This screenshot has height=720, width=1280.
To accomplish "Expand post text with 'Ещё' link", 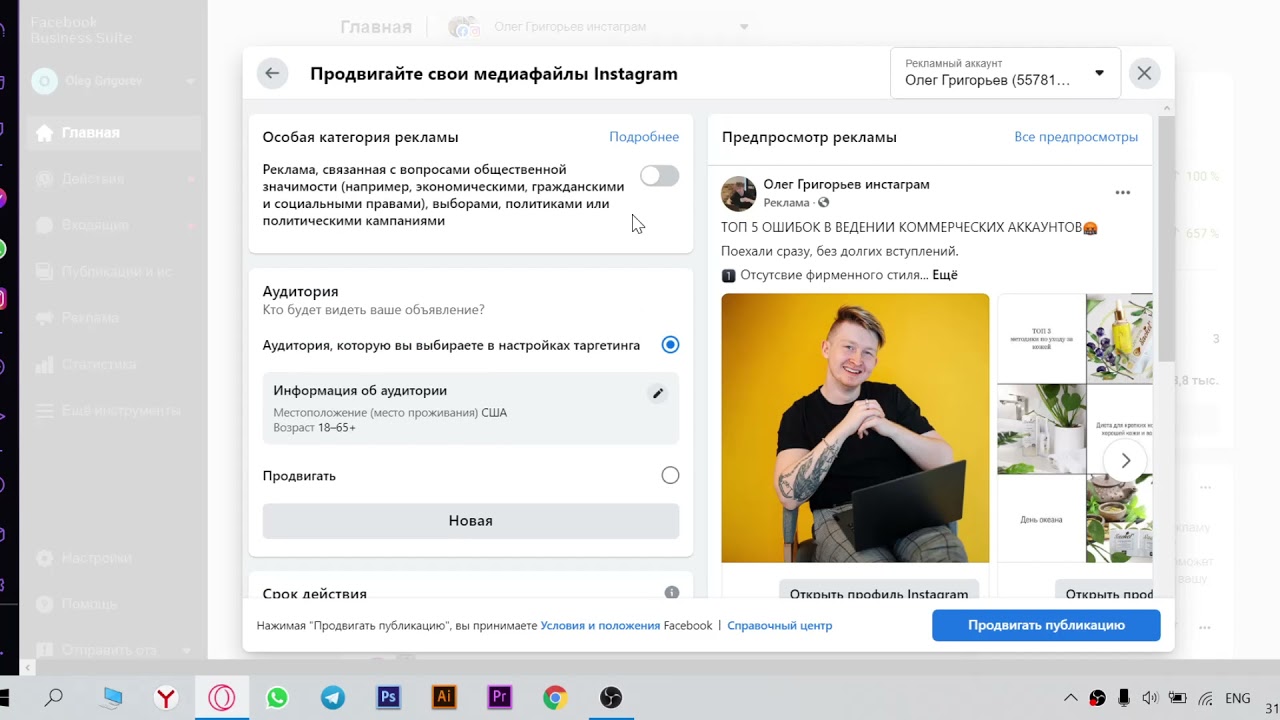I will click(x=945, y=275).
